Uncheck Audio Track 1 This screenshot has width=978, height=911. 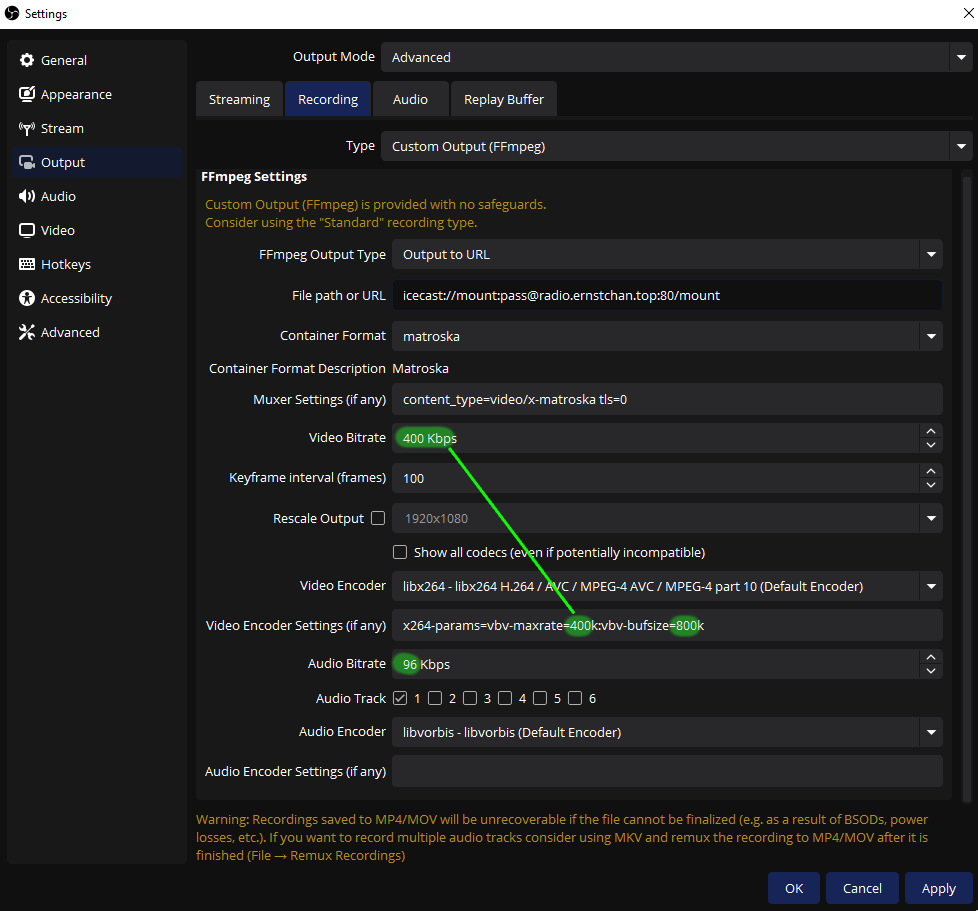pos(400,698)
